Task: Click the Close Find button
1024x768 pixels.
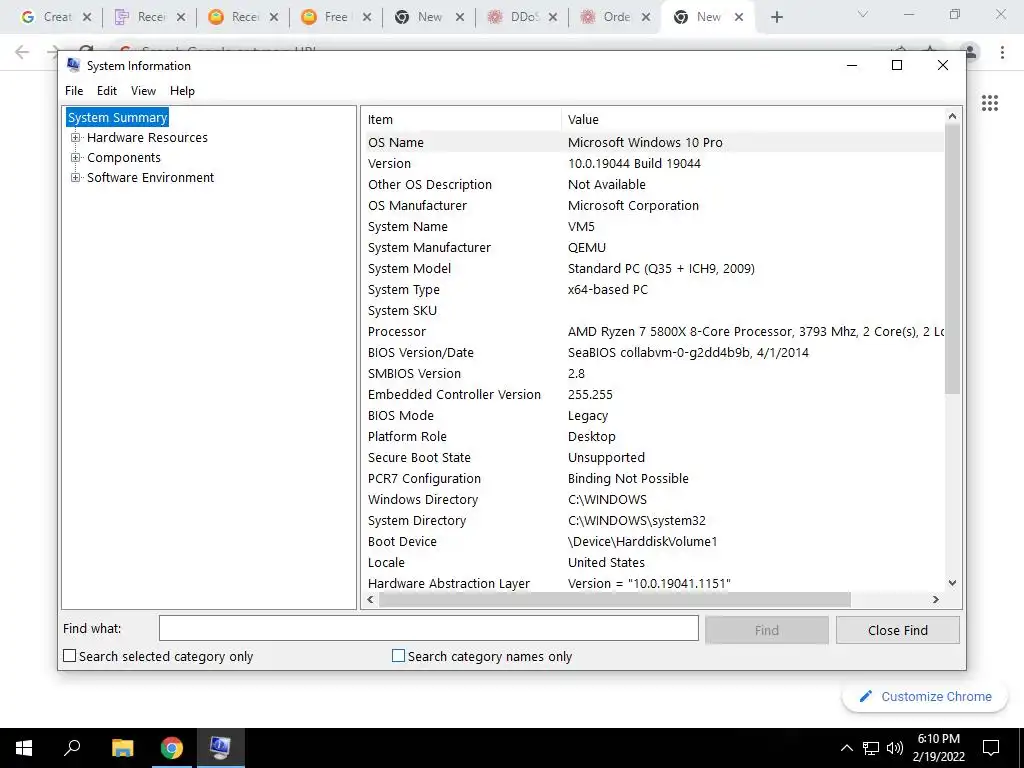Action: [x=897, y=630]
